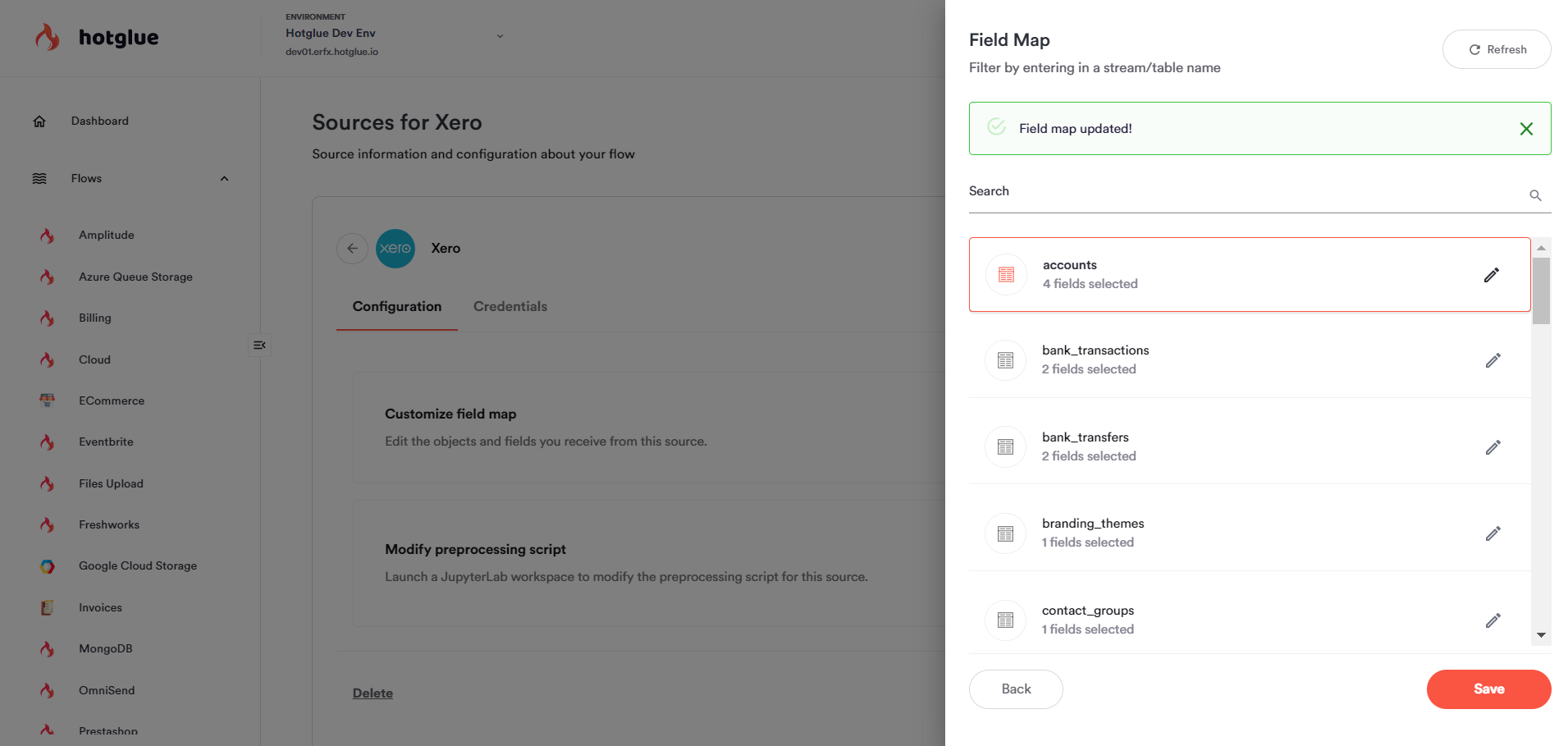This screenshot has height=746, width=1568.
Task: Click the search magnifier icon
Action: 1534,195
